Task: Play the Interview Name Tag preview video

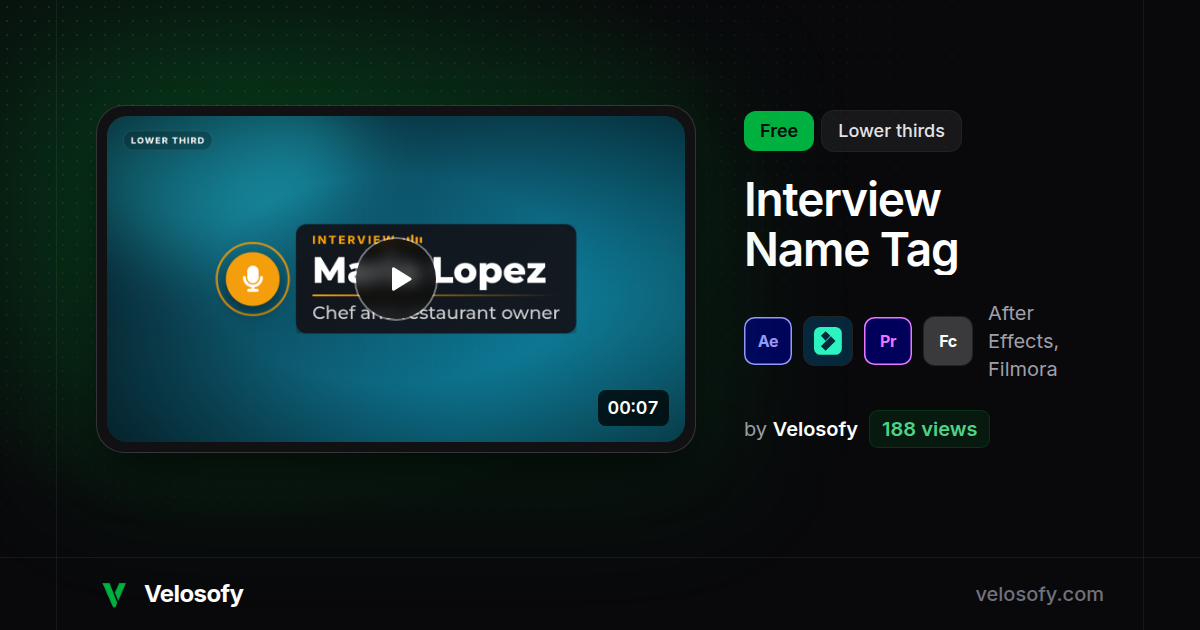Action: tap(396, 279)
